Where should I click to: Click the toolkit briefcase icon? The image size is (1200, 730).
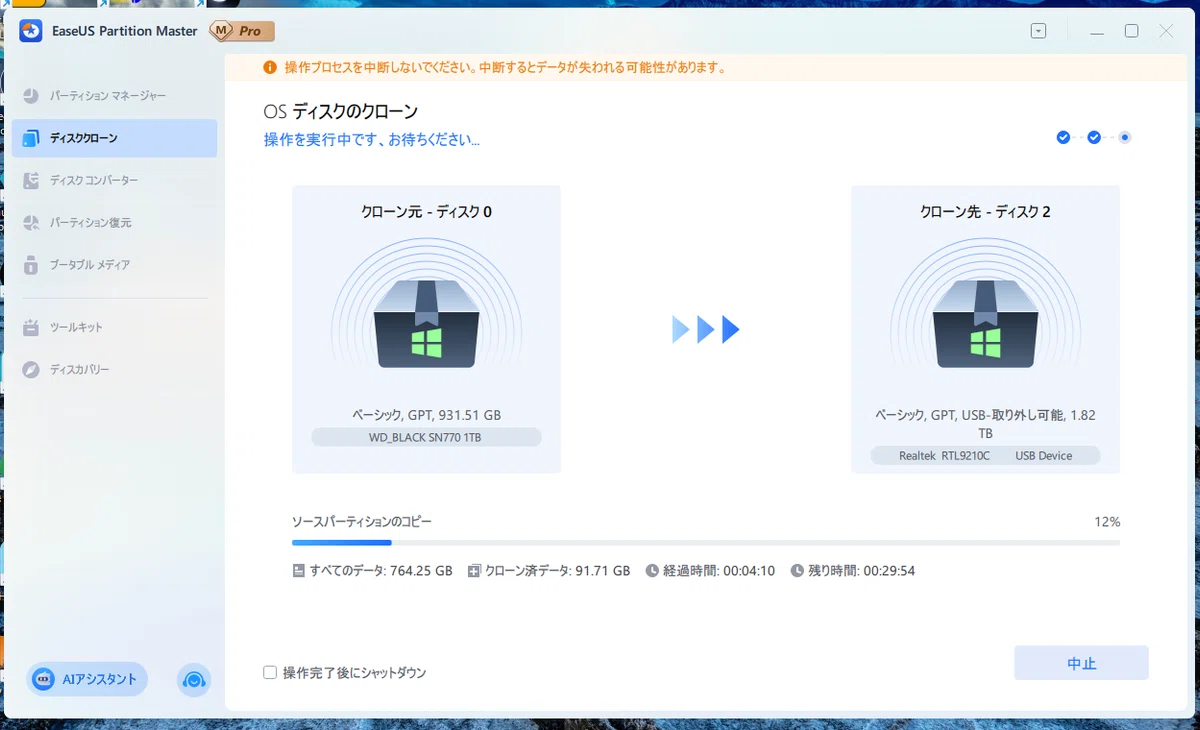31,327
